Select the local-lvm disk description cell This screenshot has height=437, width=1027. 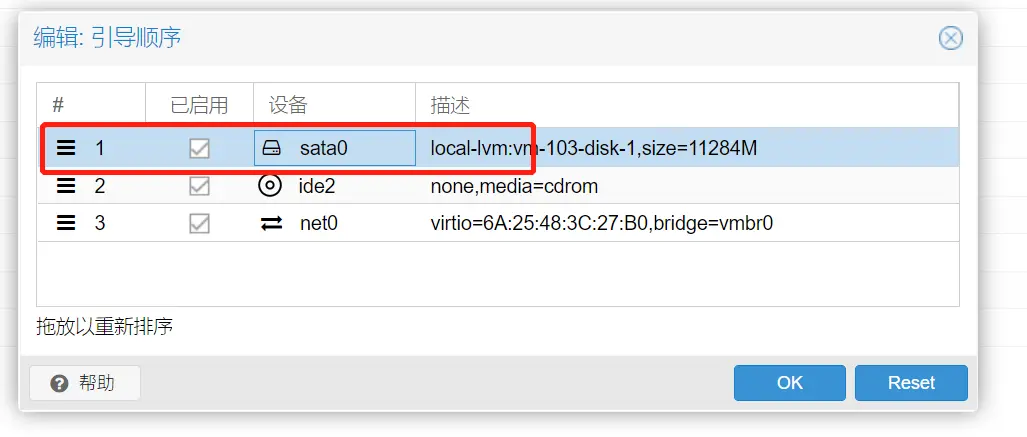click(x=687, y=149)
